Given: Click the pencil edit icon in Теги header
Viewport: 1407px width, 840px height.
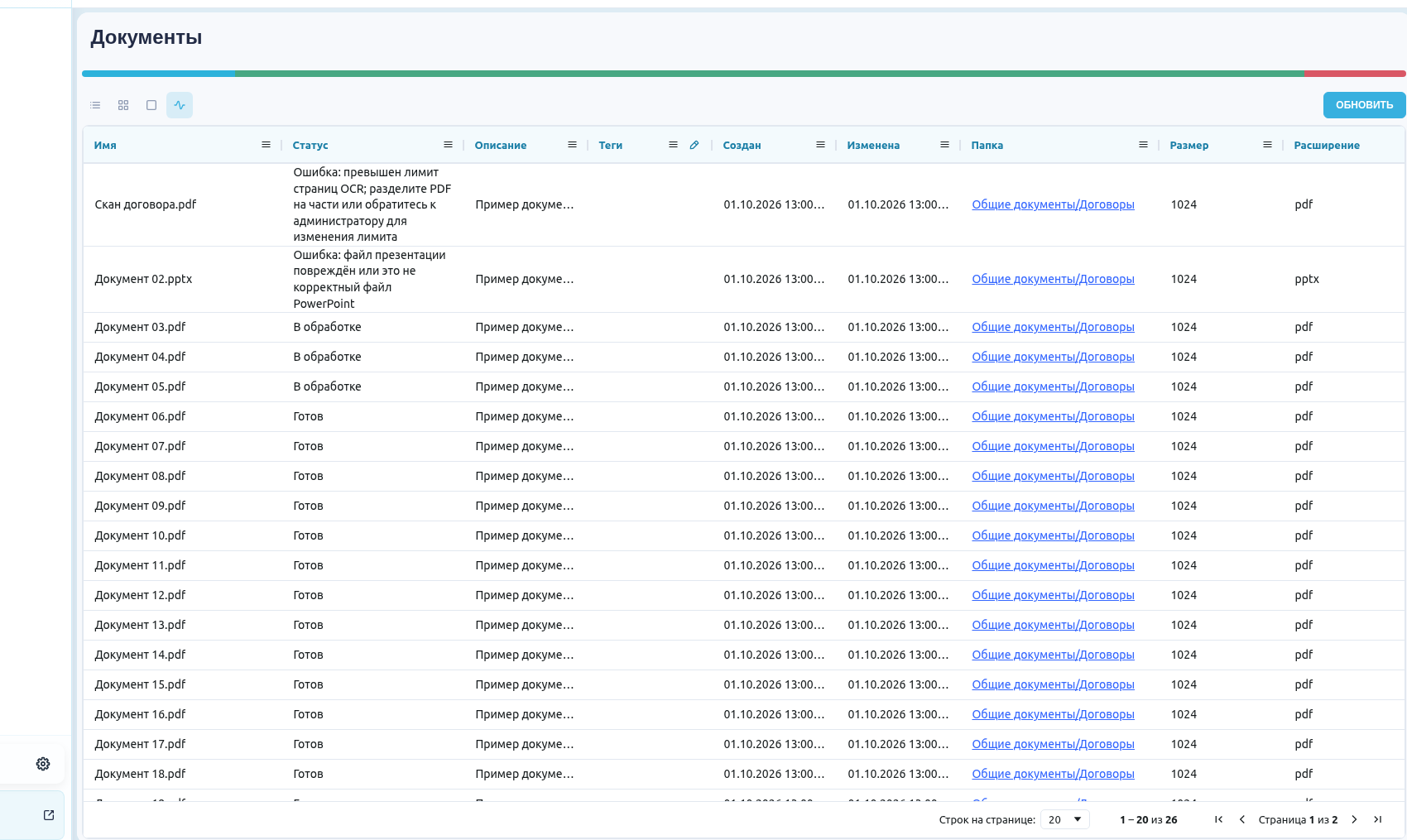Looking at the screenshot, I should [x=694, y=145].
